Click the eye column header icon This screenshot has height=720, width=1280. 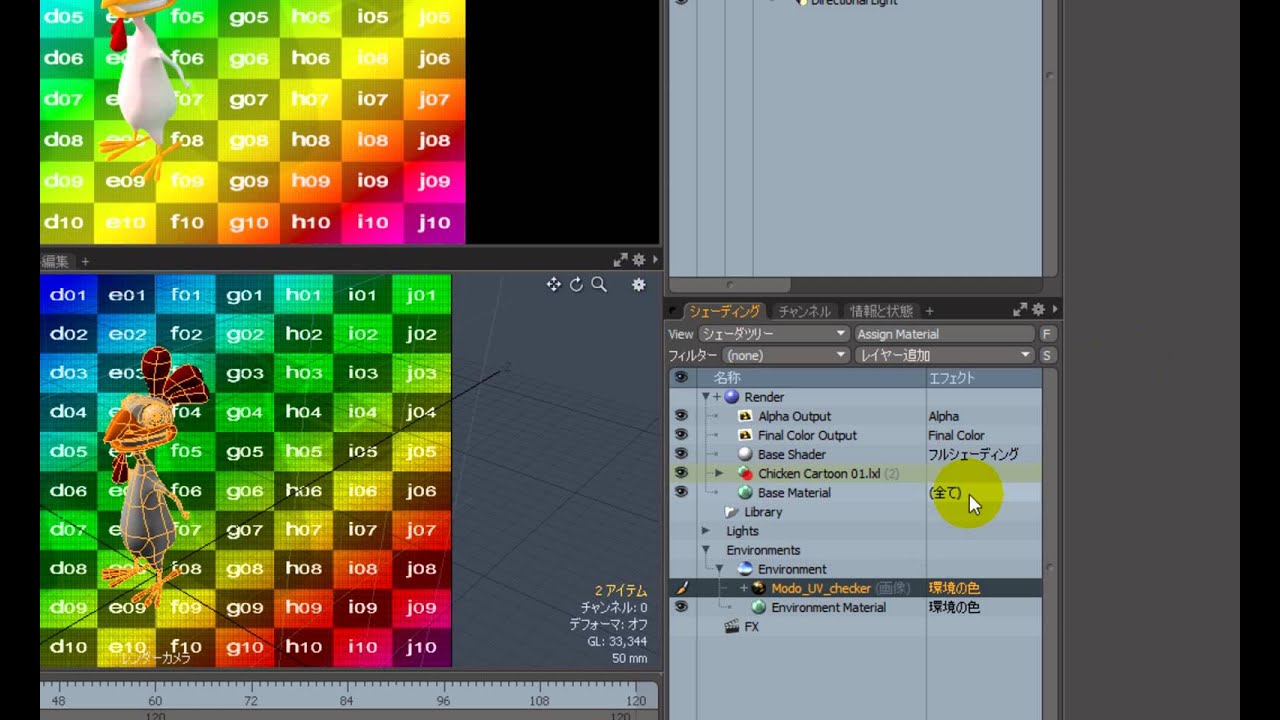pyautogui.click(x=681, y=378)
